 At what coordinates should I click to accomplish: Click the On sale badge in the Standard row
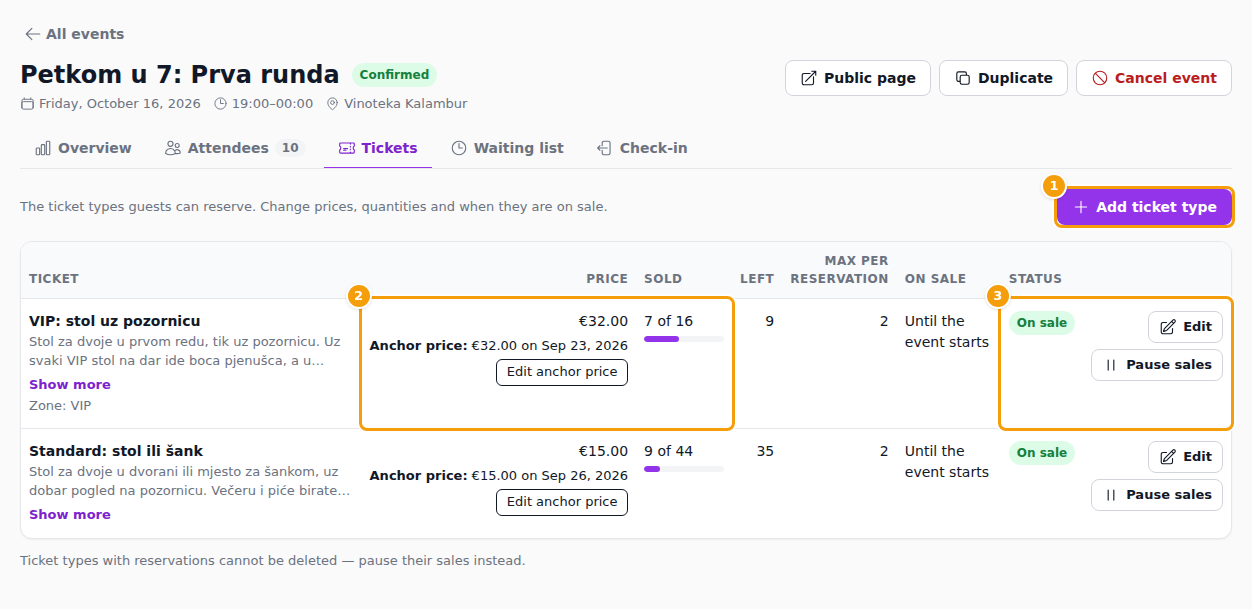click(1042, 453)
